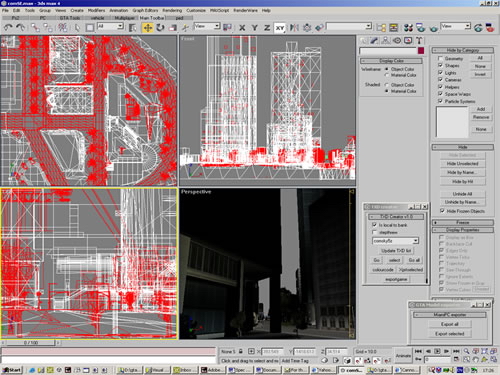Open the Utilities hammer panel tab
Viewport: 500px width, 375px height.
pyautogui.click(x=419, y=41)
